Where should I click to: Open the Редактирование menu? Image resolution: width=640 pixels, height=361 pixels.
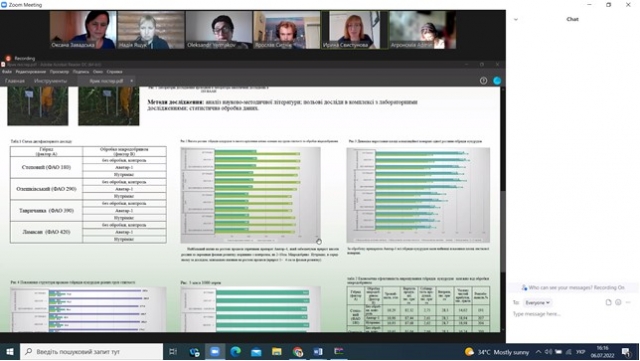coord(31,72)
